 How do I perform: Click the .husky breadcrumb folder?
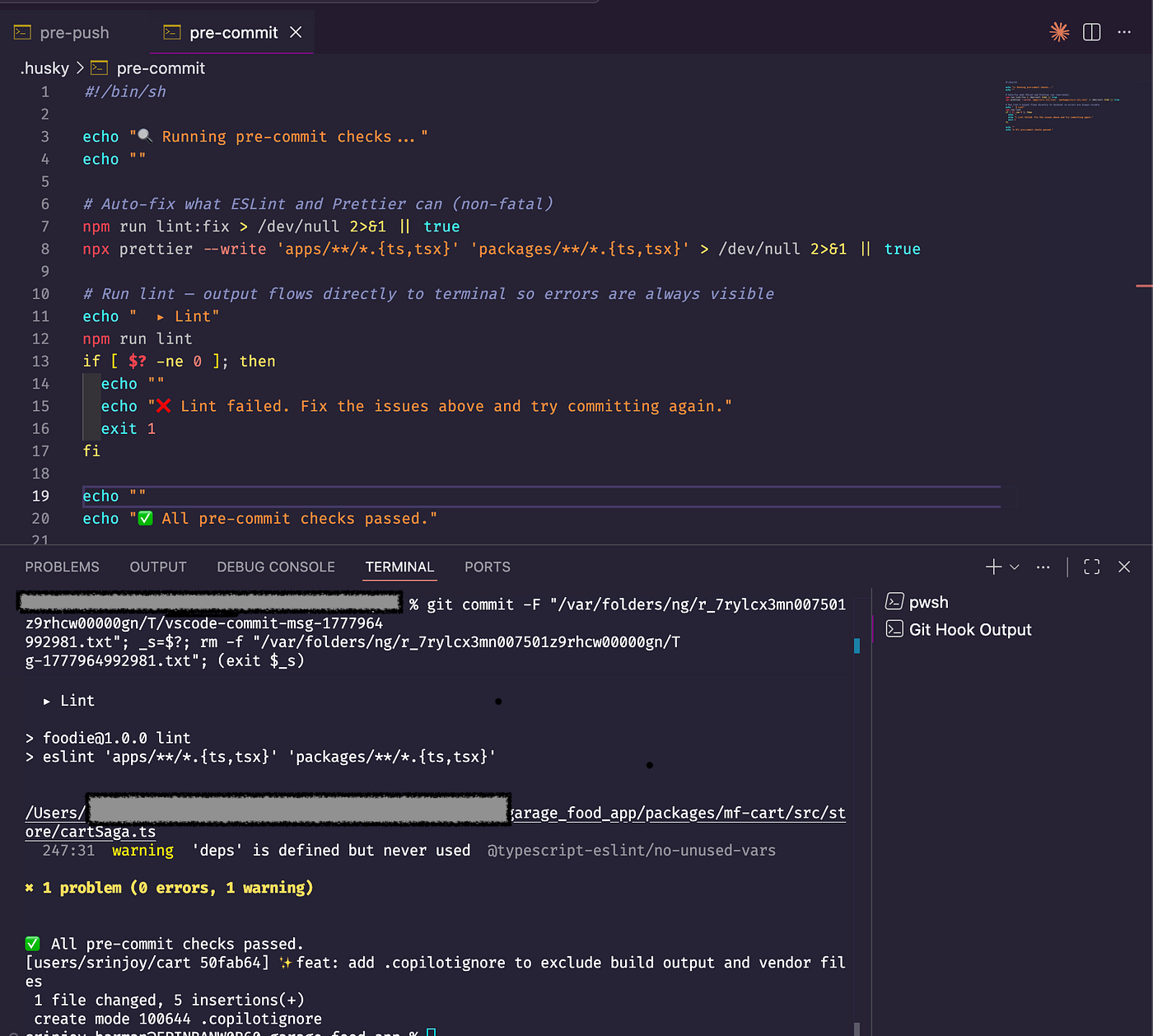click(44, 68)
